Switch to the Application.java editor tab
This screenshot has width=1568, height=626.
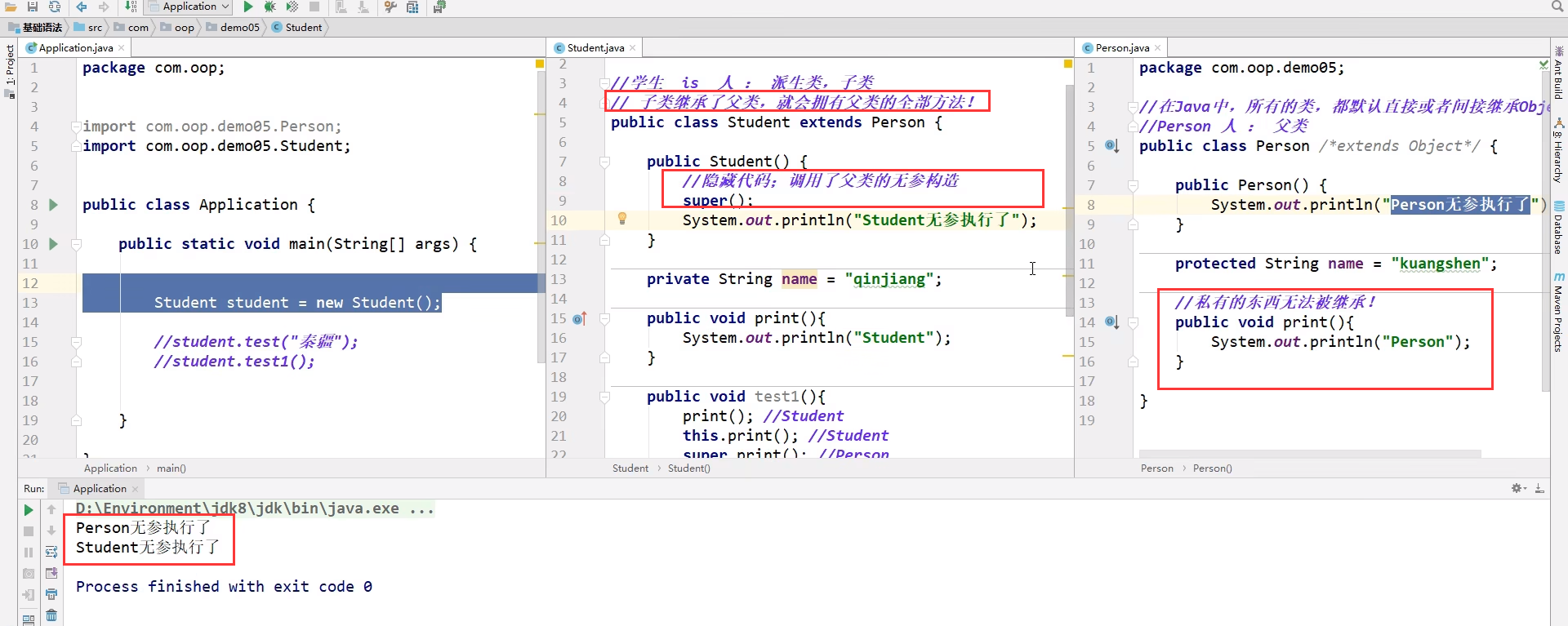tap(75, 48)
